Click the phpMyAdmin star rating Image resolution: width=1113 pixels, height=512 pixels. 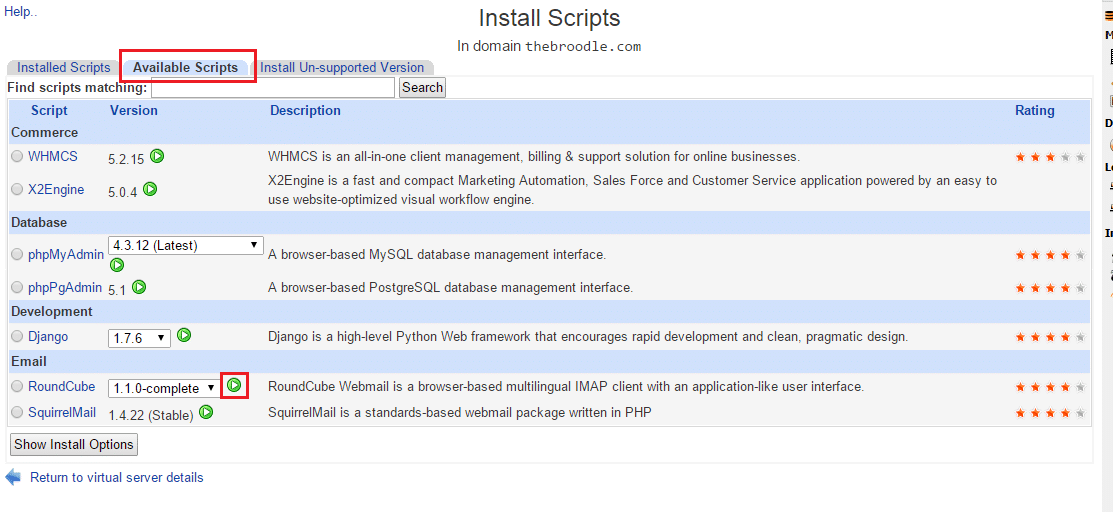point(1051,254)
